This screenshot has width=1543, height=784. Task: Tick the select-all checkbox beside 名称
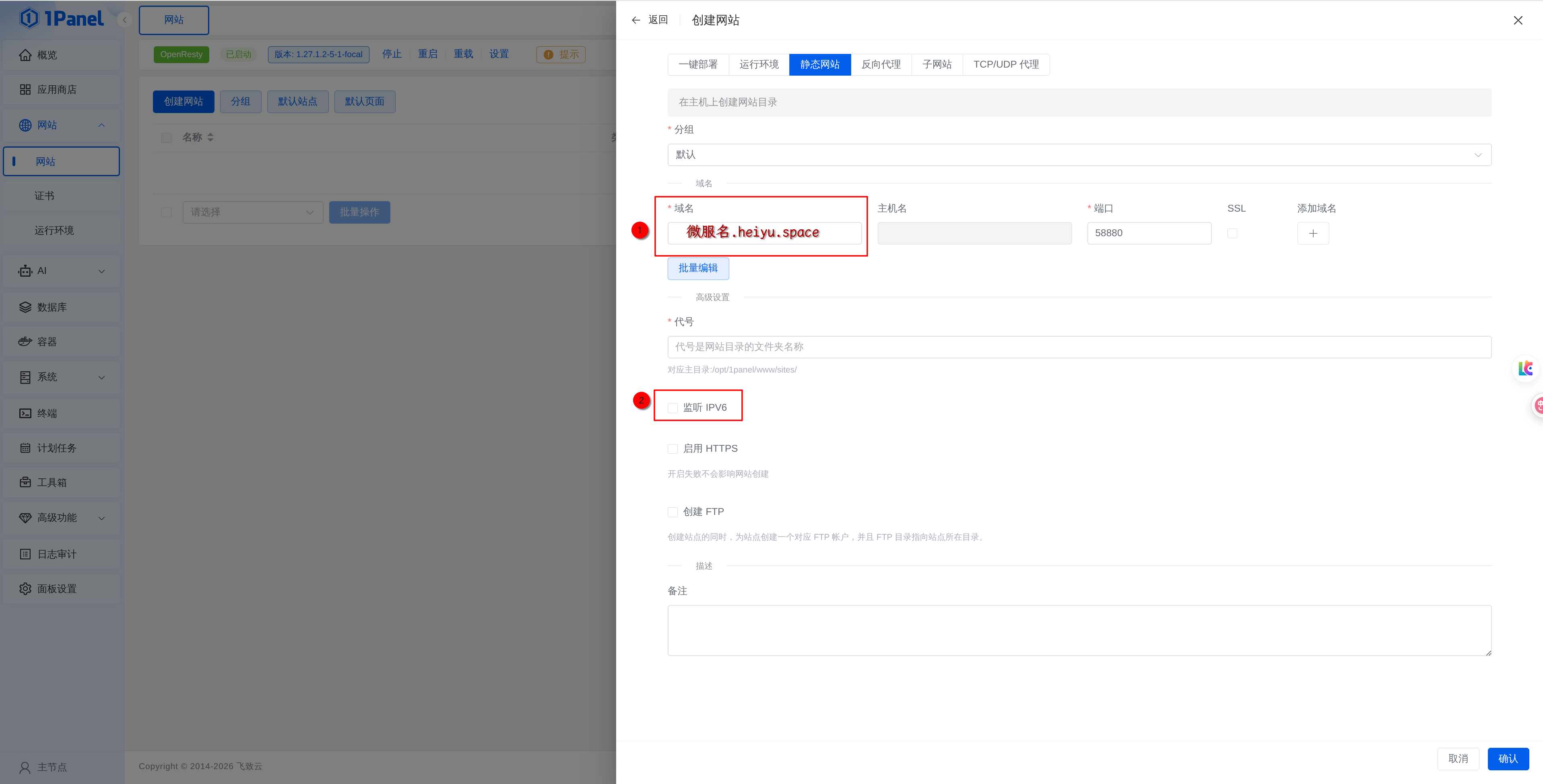coord(167,138)
